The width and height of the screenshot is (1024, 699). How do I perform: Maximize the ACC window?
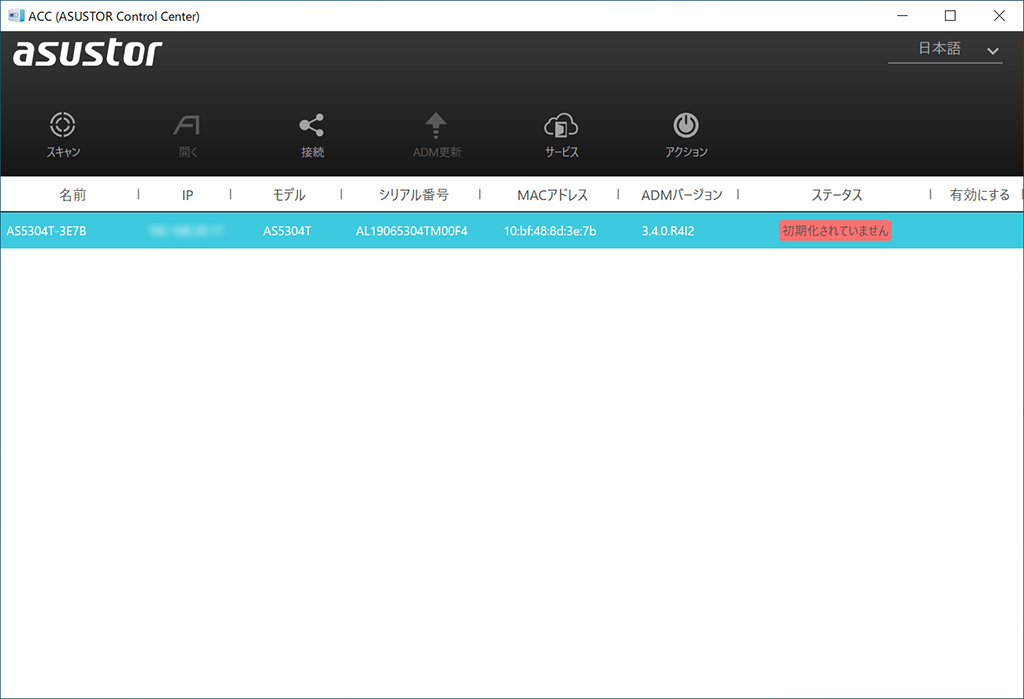pyautogui.click(x=950, y=16)
